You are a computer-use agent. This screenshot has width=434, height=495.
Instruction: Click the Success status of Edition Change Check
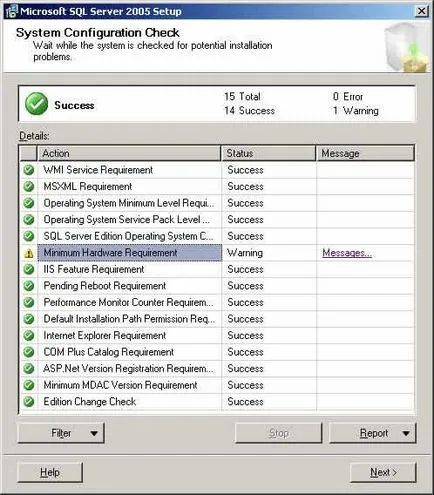click(245, 402)
